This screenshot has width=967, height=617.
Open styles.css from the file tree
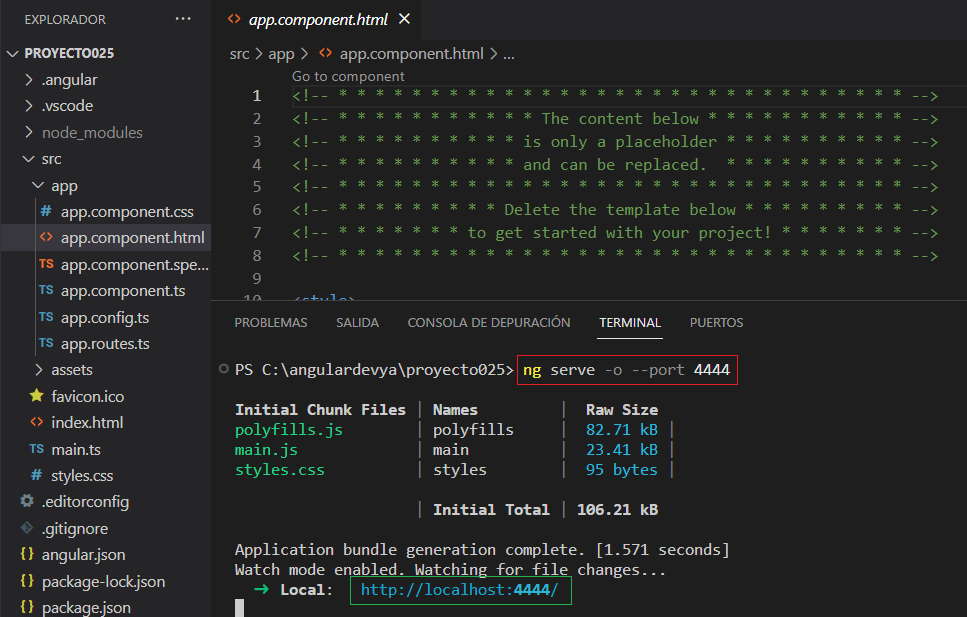pyautogui.click(x=82, y=476)
